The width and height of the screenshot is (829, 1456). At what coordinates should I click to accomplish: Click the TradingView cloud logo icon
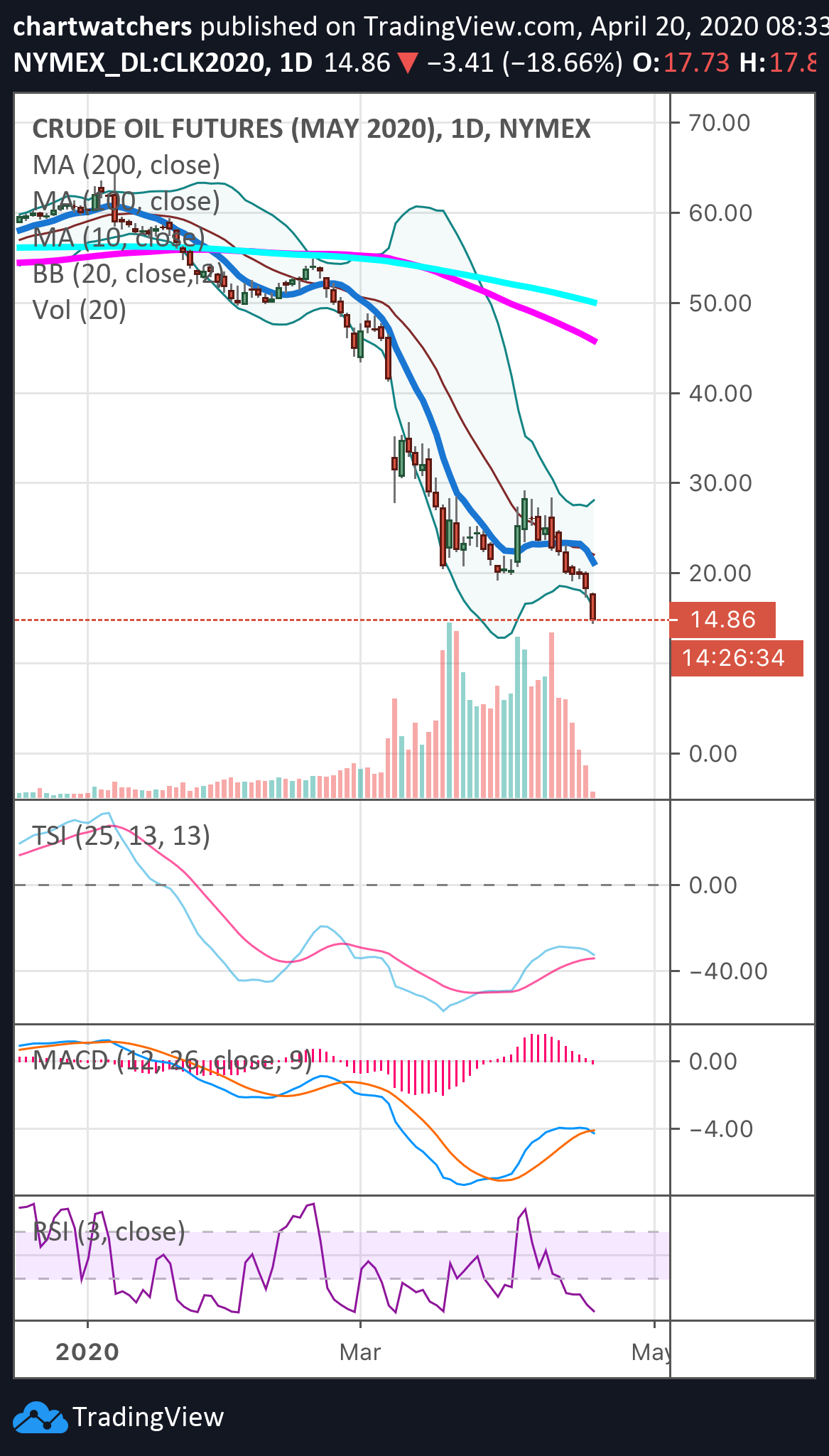coord(40,1416)
